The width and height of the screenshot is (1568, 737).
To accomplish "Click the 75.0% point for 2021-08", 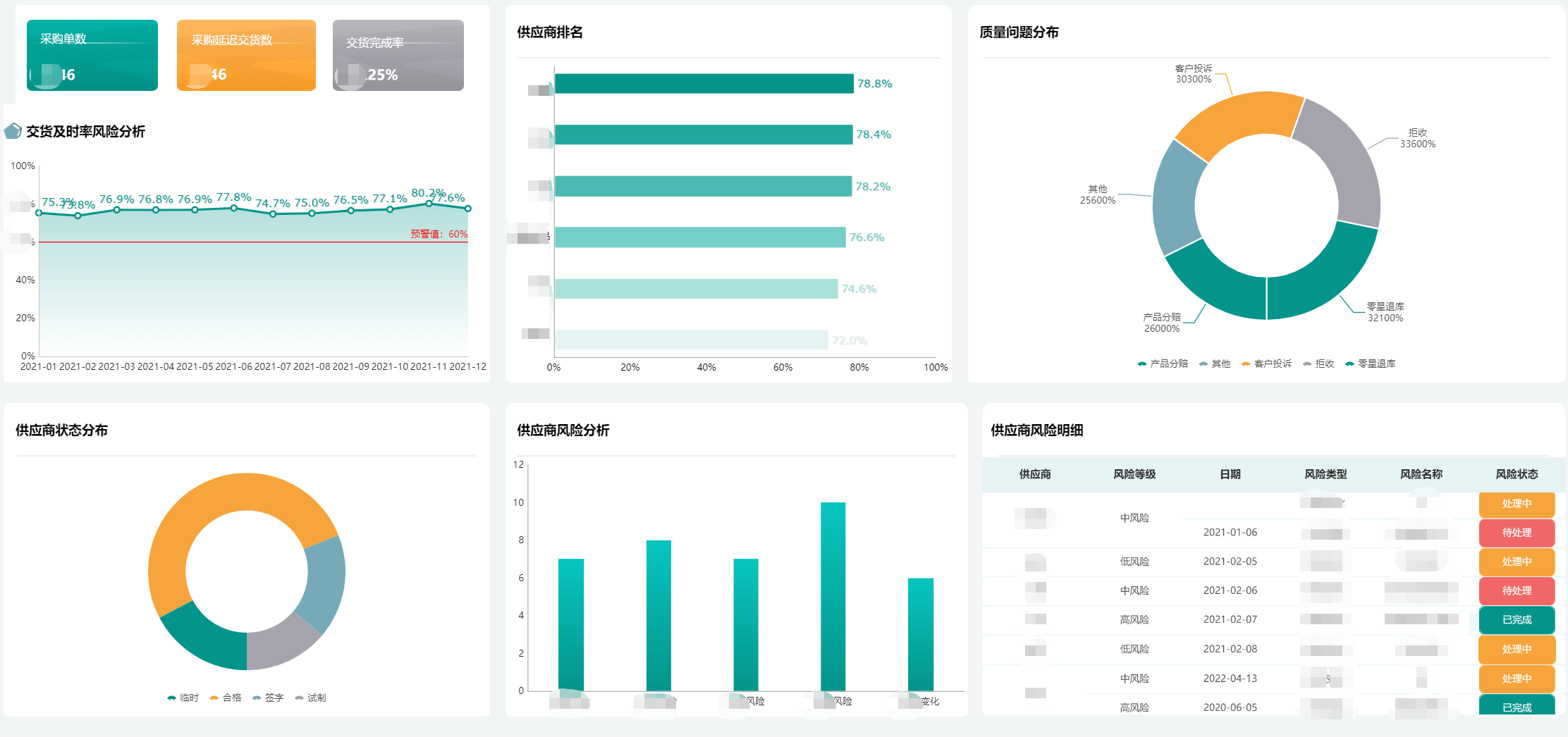I will (312, 213).
